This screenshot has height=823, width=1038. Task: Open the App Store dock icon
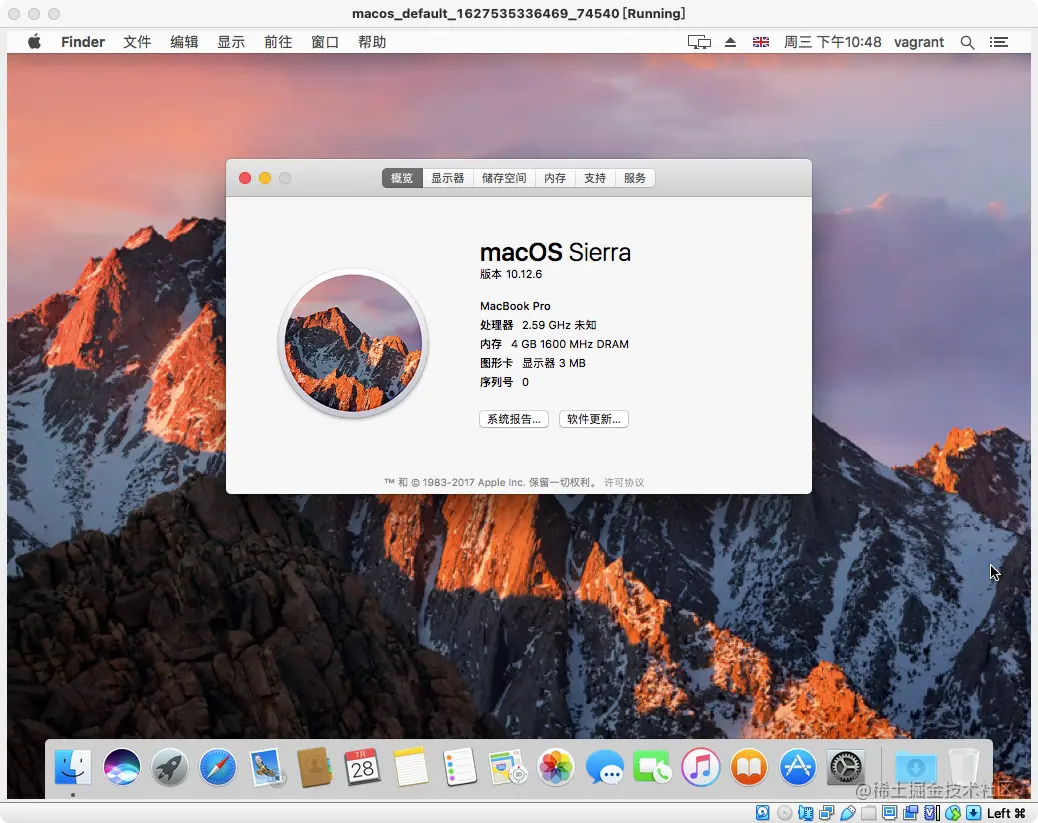click(797, 768)
